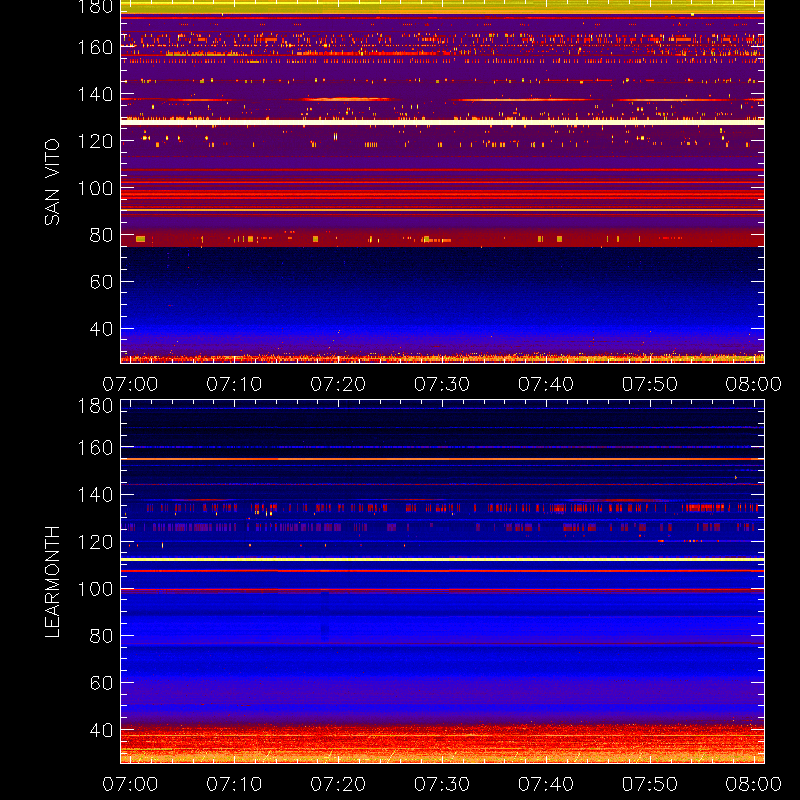
Task: Click 07:30 time label below Learmonth plot
Action: pos(442,784)
